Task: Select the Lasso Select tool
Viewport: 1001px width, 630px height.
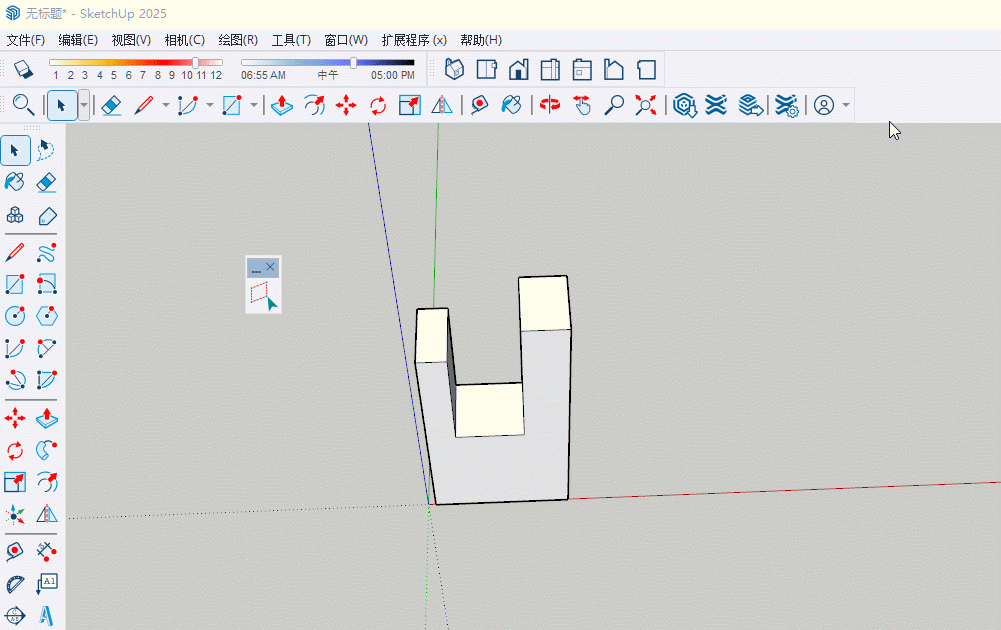Action: (46, 151)
